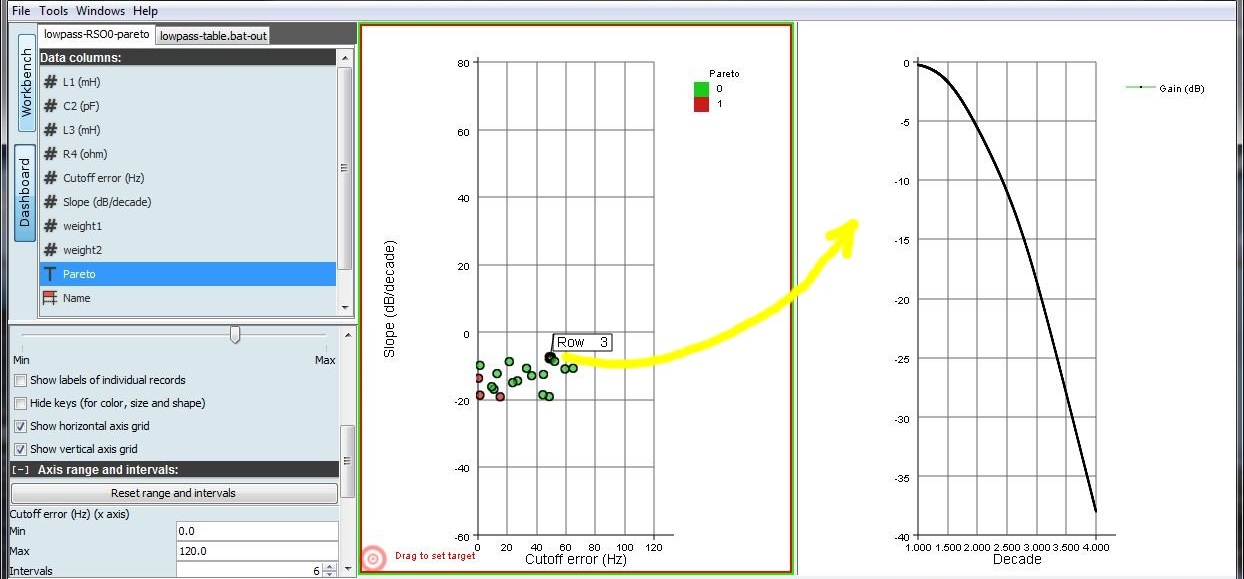Screen dimensions: 1244x579
Task: Switch to the lowpass-table.bat-out tab
Action: click(x=213, y=36)
